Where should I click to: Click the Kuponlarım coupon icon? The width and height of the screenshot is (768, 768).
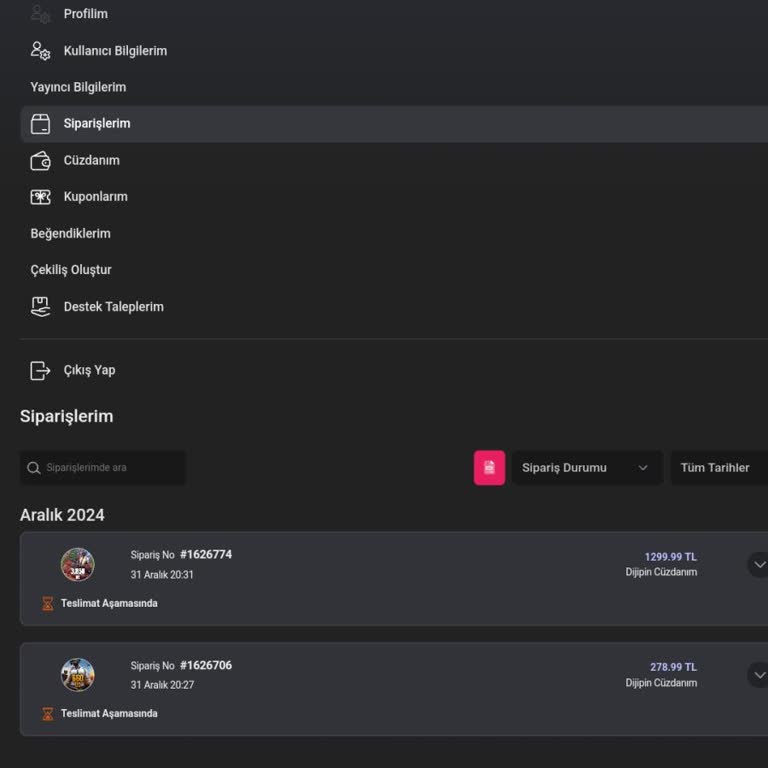[x=40, y=197]
